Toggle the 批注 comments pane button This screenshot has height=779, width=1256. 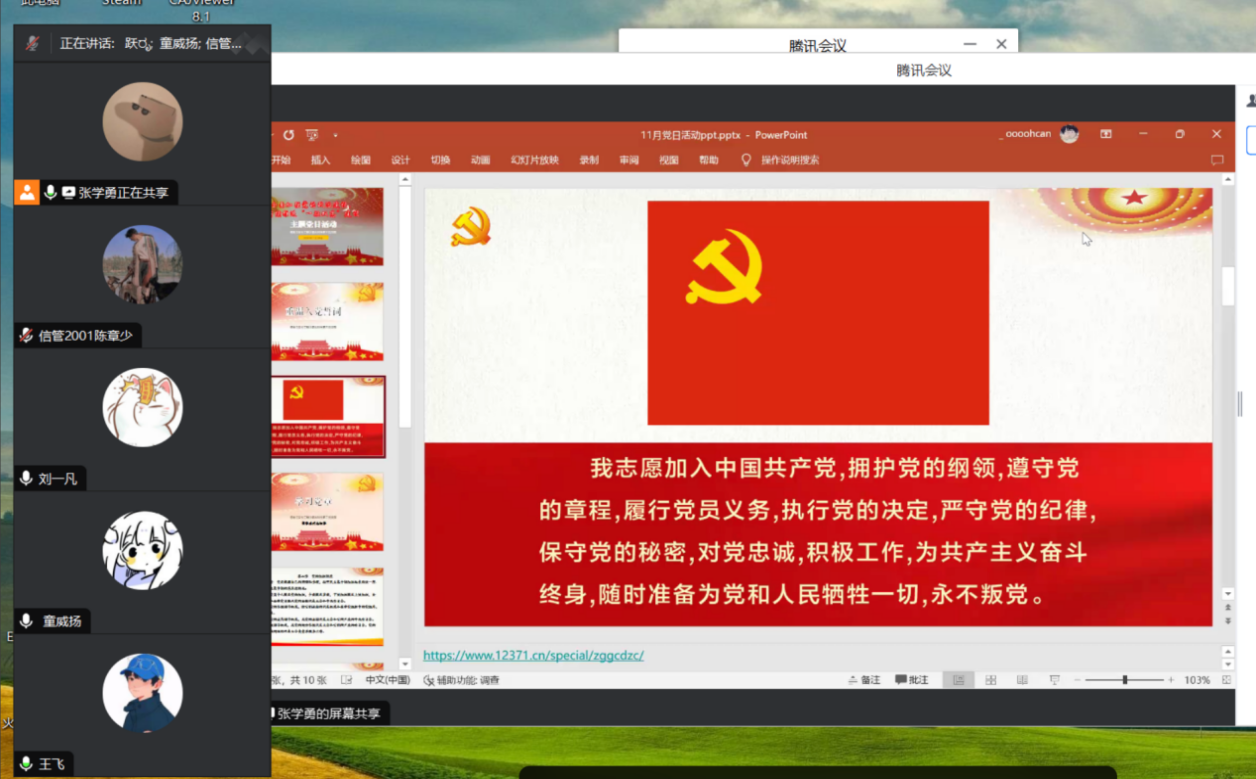point(911,680)
